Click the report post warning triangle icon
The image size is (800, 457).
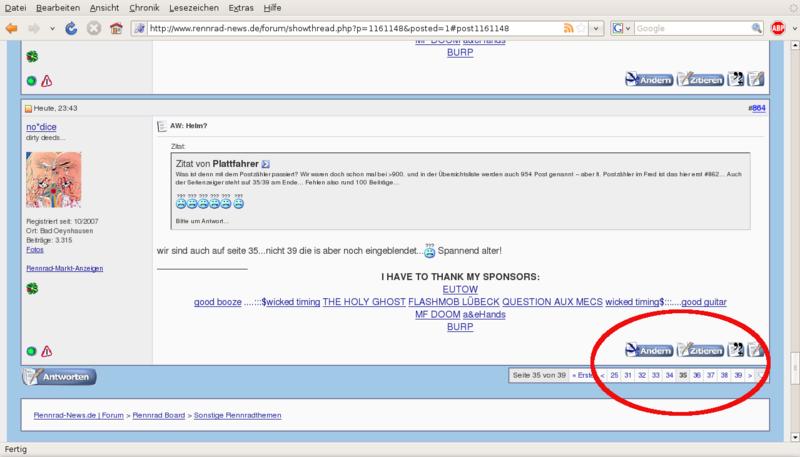(47, 351)
